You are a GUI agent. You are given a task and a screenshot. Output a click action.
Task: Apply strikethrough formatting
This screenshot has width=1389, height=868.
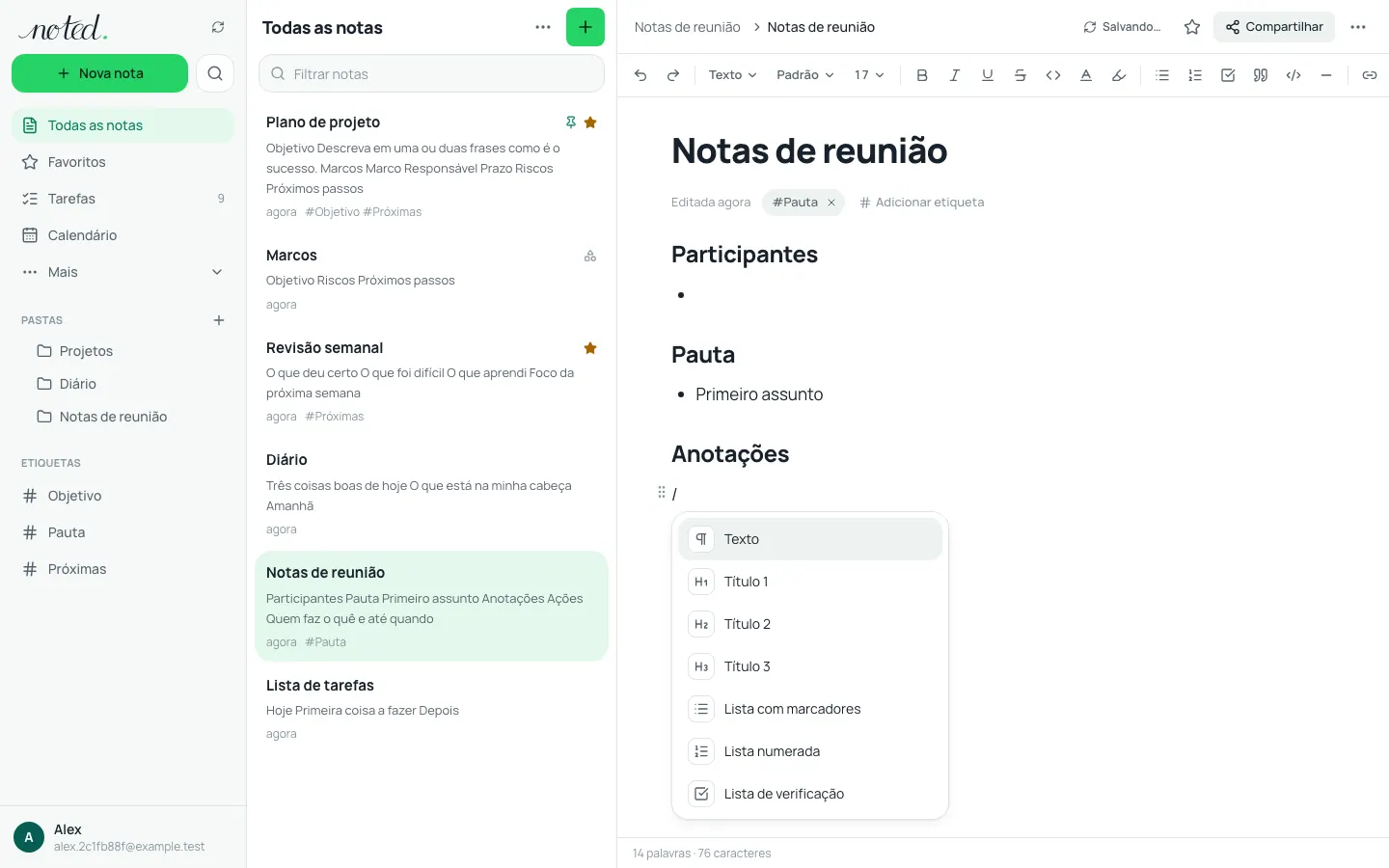(x=1021, y=75)
